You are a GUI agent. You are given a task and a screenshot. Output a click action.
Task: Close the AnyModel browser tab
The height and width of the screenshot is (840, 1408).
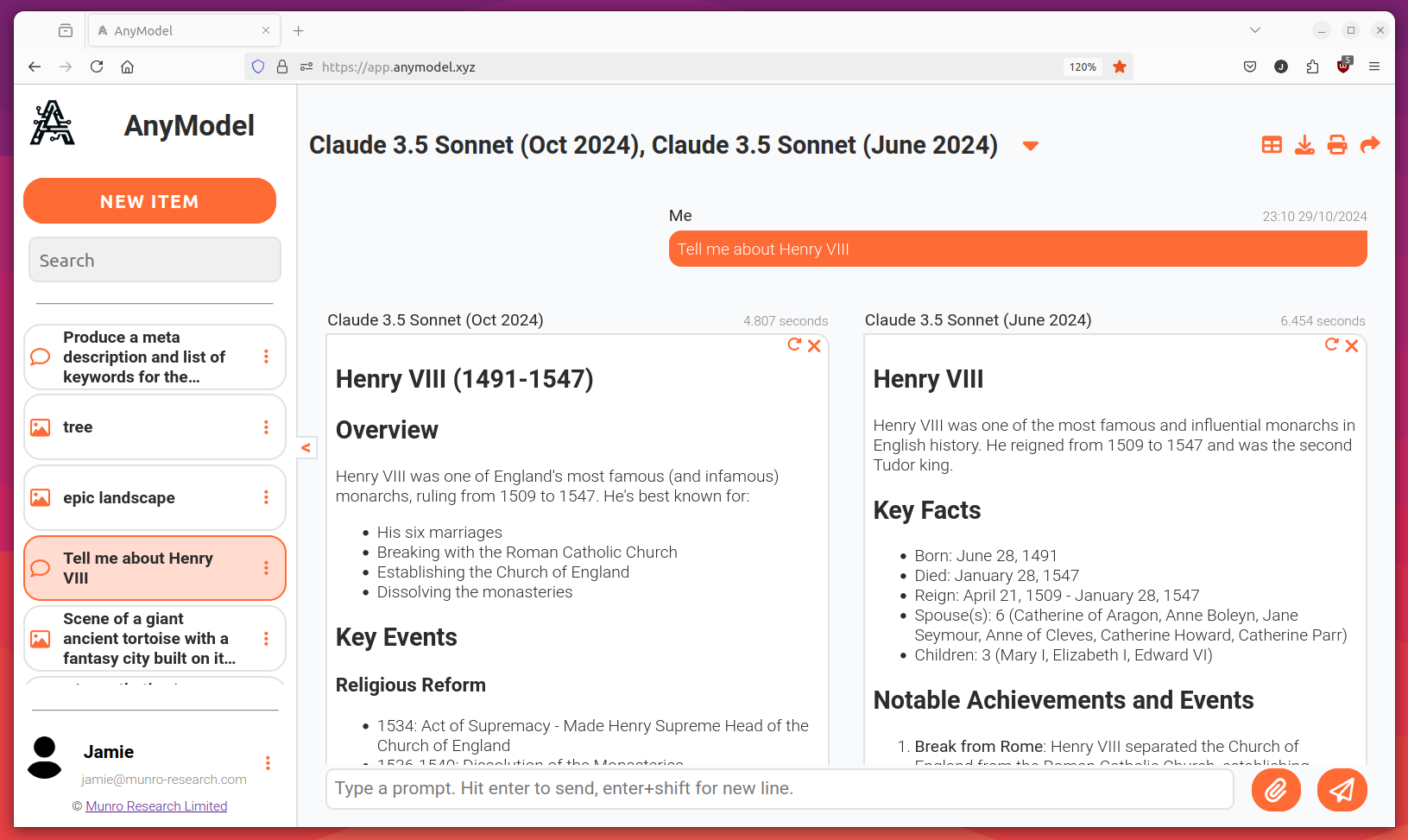coord(266,30)
